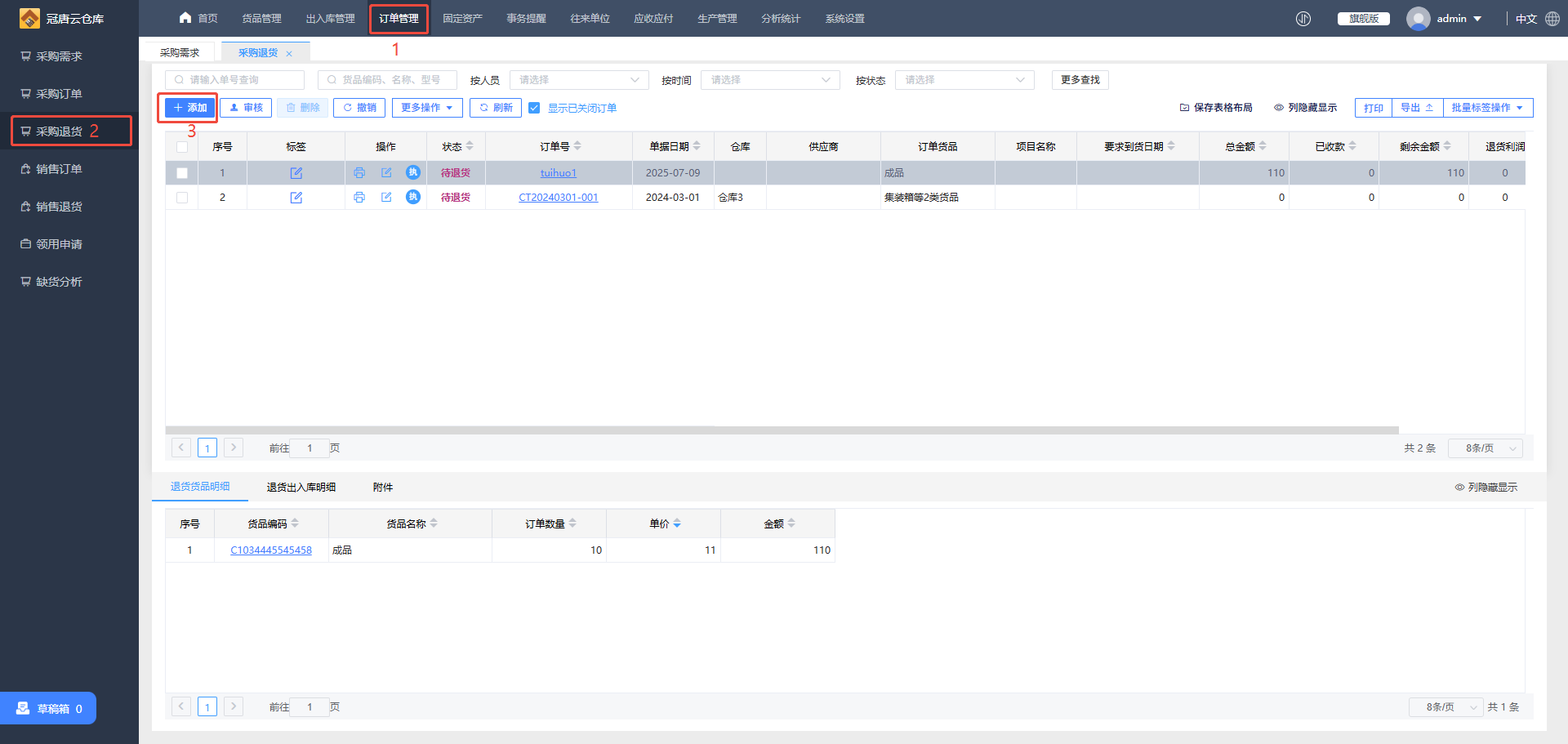Screen dimensions: 1568x744
Task: Sort by 总金额 column sort arrows
Action: pos(1263,146)
